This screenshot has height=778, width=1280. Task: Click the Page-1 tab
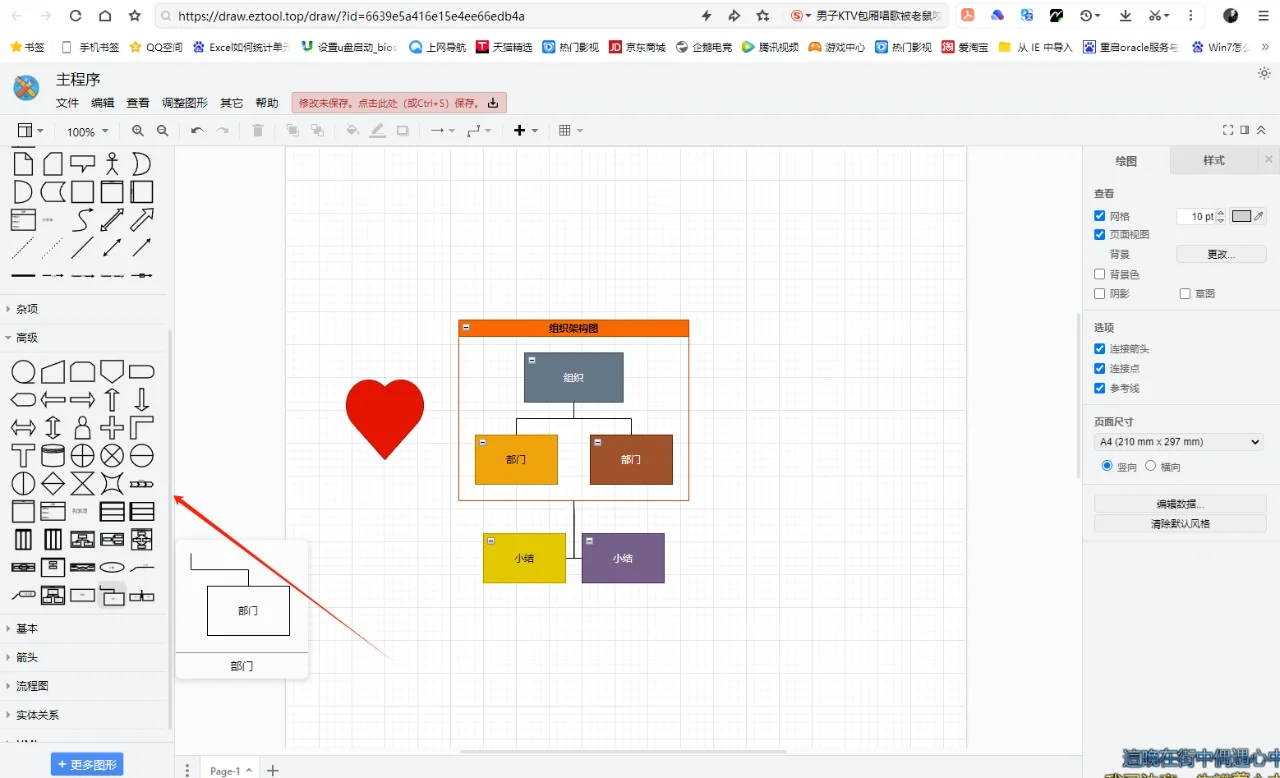[230, 770]
